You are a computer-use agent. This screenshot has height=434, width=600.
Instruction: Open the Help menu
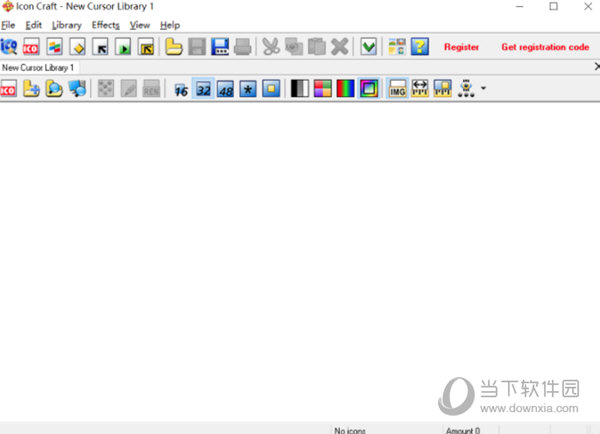pyautogui.click(x=170, y=25)
